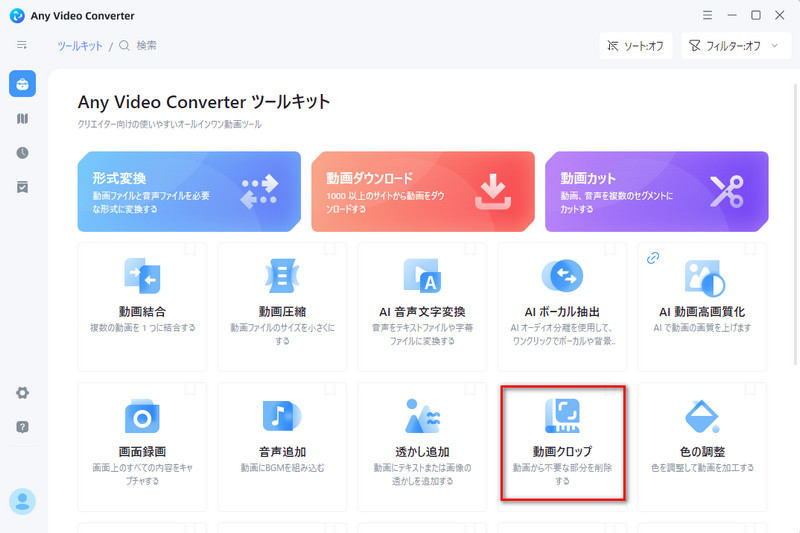
Task: Open the 透かし追加 watermark tool
Action: point(422,447)
